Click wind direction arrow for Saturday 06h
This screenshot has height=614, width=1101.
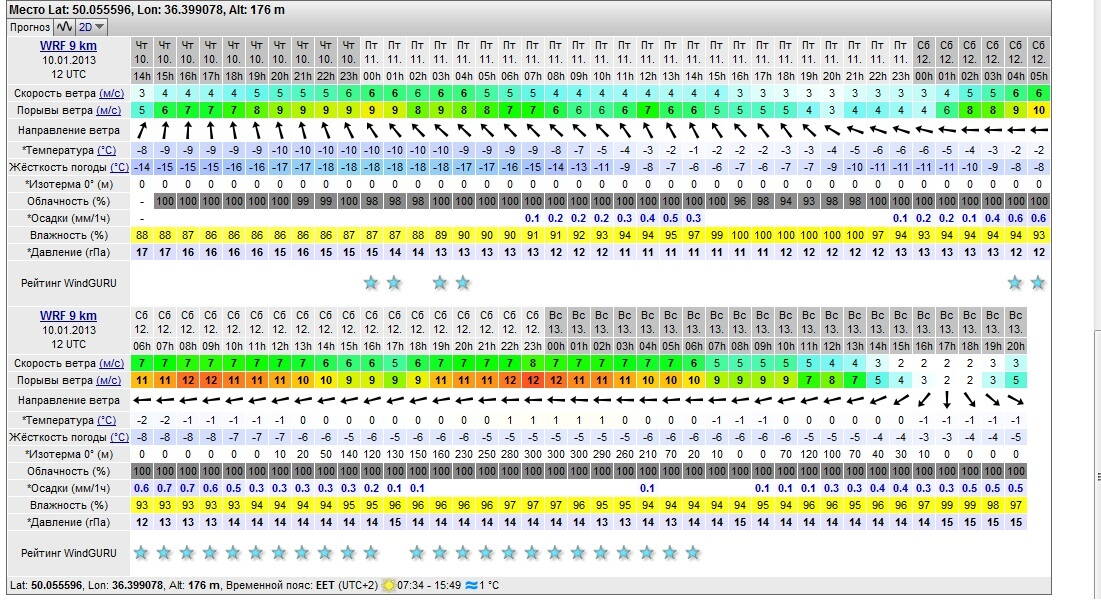(141, 400)
